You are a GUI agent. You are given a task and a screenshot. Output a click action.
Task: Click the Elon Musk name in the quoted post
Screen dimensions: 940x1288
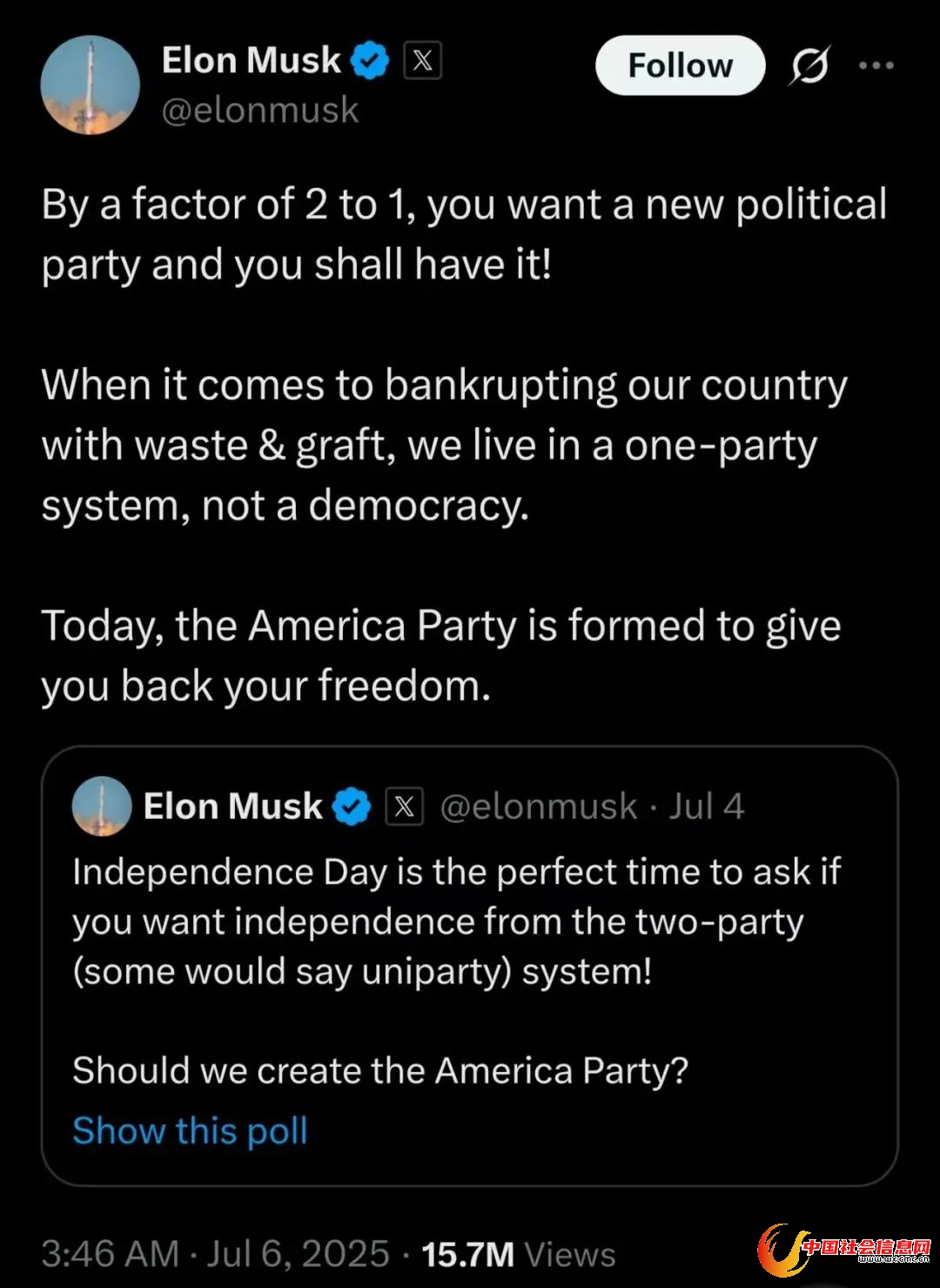[x=232, y=807]
